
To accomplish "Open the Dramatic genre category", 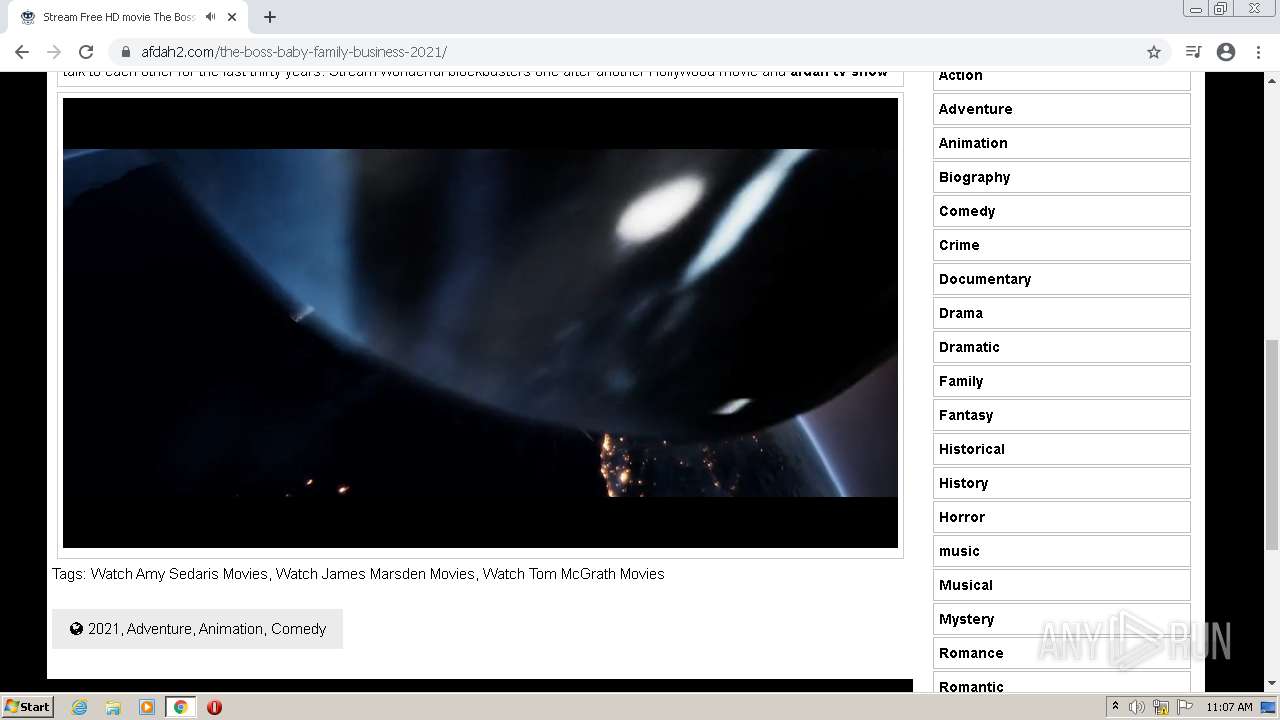I will (x=1061, y=347).
